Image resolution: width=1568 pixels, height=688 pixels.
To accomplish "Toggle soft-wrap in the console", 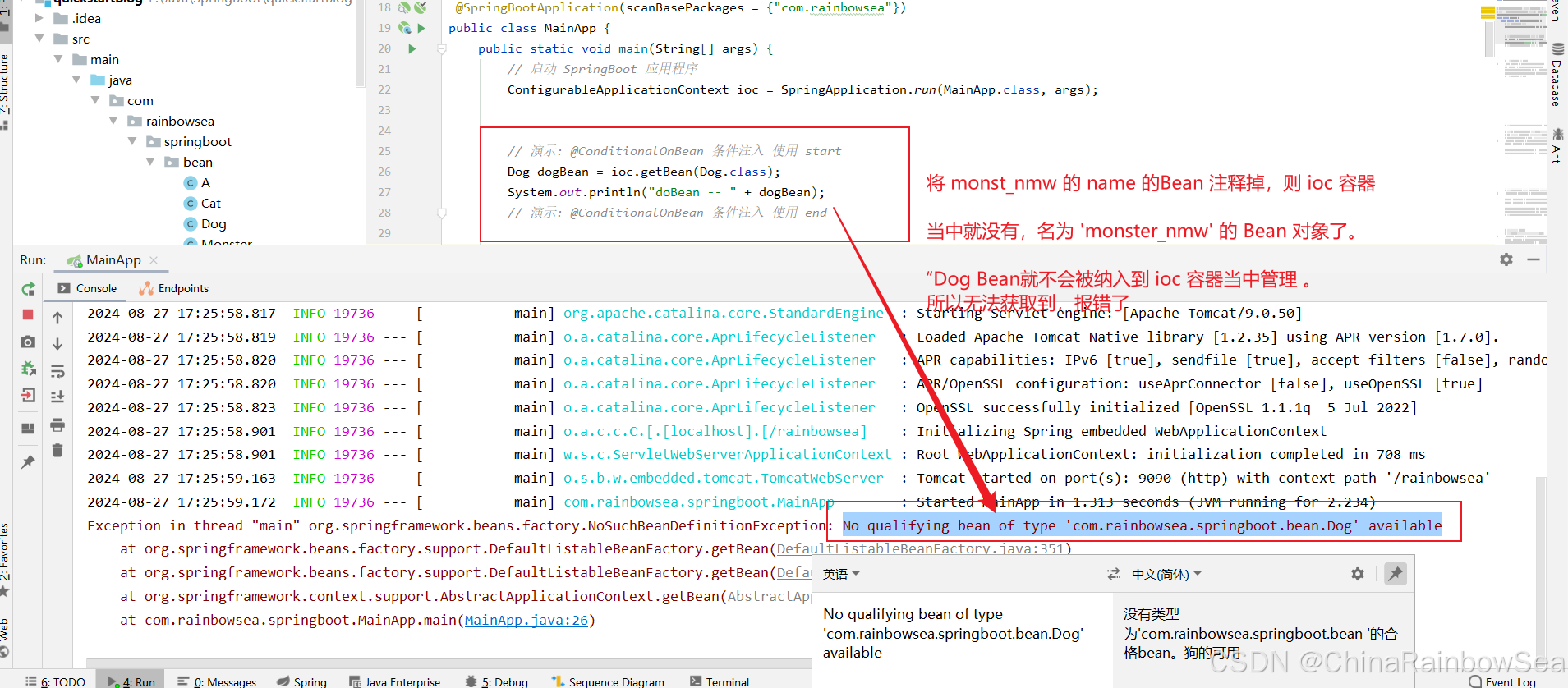I will pyautogui.click(x=57, y=371).
